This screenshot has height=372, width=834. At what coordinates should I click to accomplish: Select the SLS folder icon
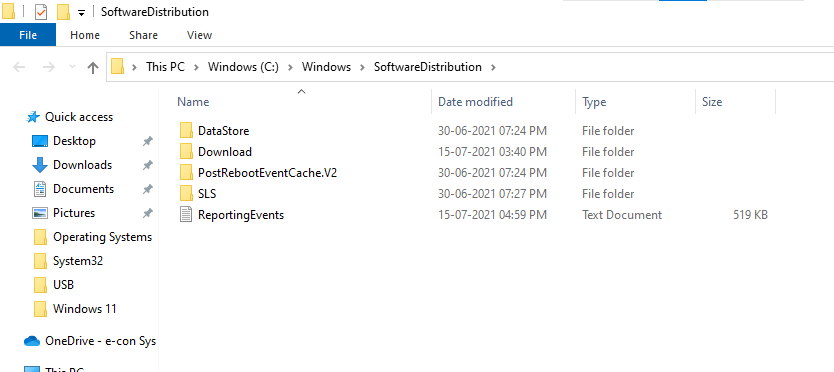186,194
